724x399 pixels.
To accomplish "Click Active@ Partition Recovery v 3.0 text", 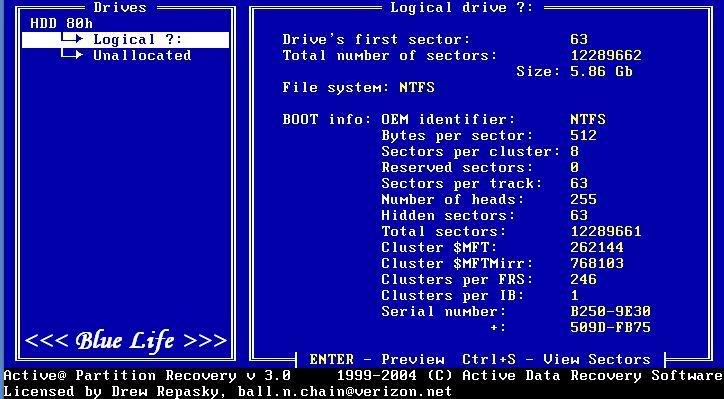I will pos(147,375).
